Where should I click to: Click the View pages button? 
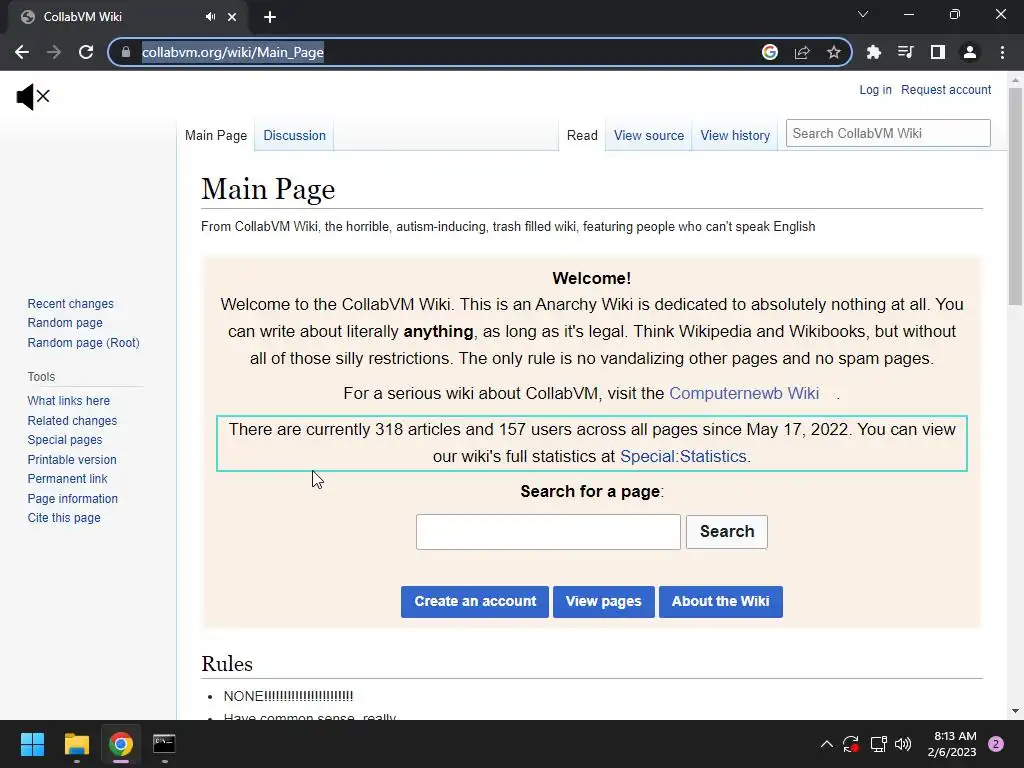point(603,601)
